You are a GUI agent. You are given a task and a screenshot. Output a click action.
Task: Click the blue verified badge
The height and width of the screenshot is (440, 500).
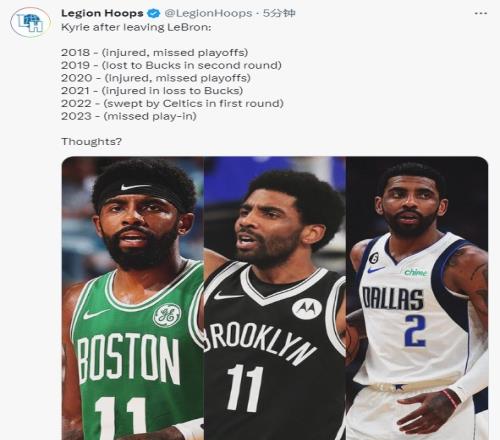coord(154,13)
